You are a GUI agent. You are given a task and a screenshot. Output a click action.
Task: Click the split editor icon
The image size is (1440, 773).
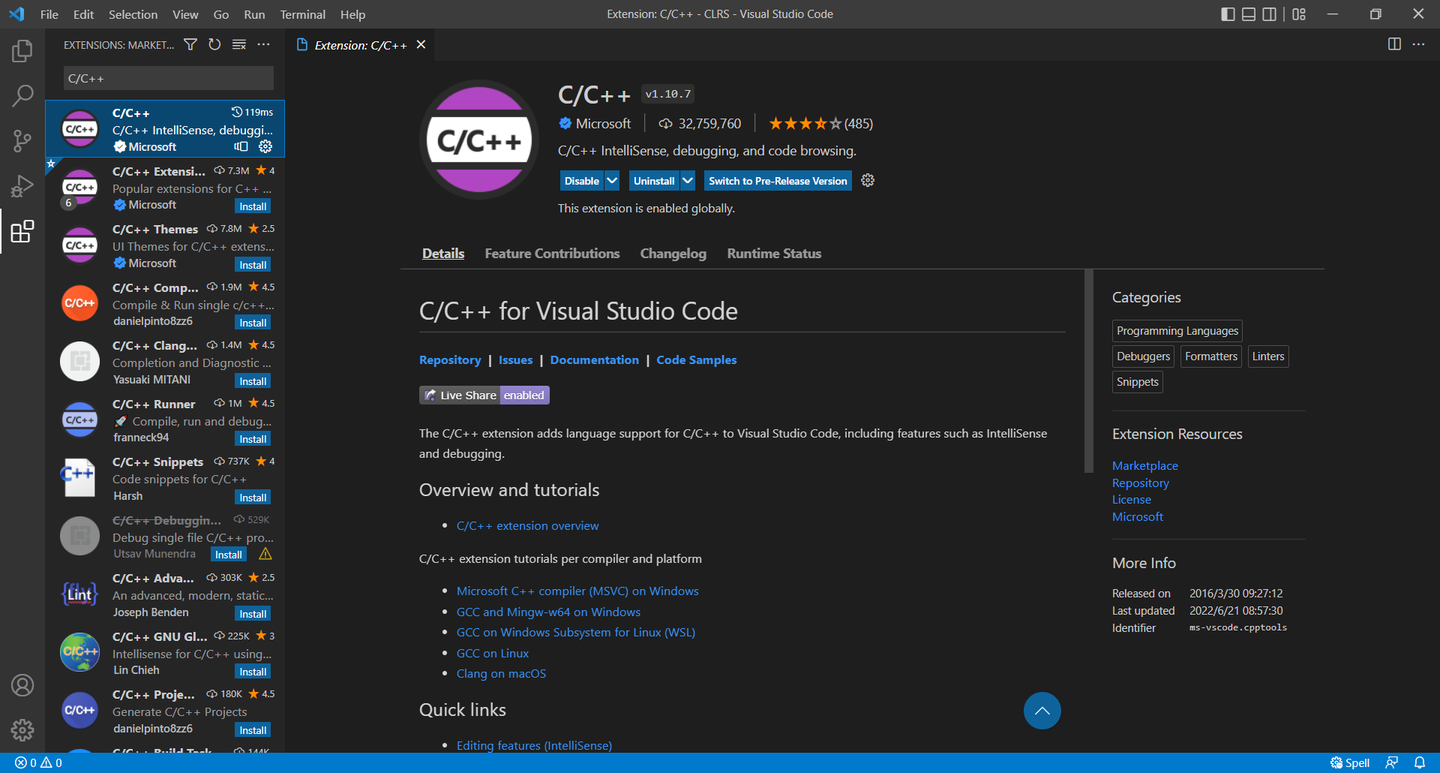[1394, 44]
